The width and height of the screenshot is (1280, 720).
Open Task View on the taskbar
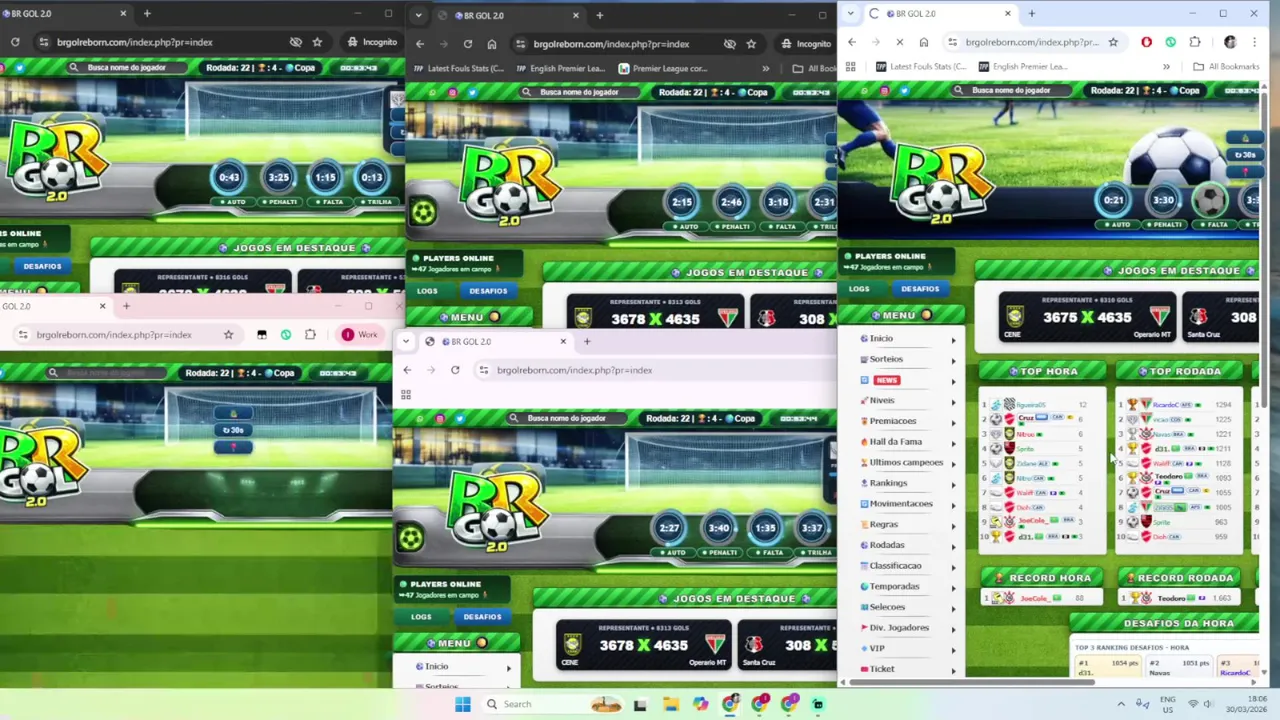tap(640, 704)
